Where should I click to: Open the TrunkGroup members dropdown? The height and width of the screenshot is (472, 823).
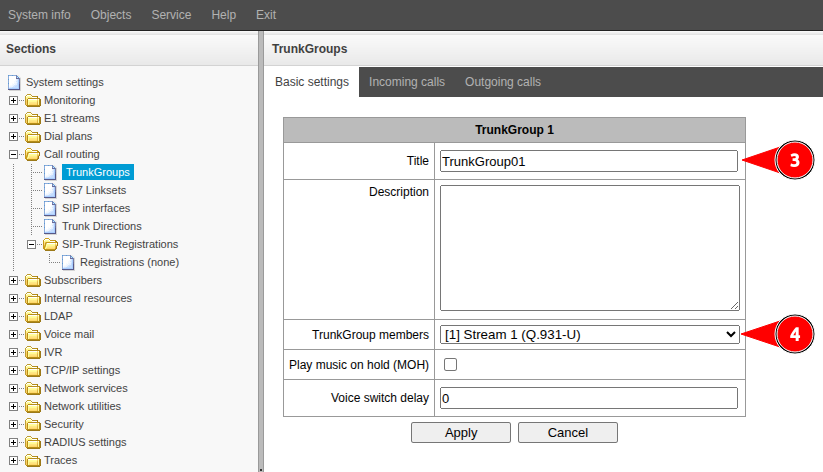(x=589, y=334)
